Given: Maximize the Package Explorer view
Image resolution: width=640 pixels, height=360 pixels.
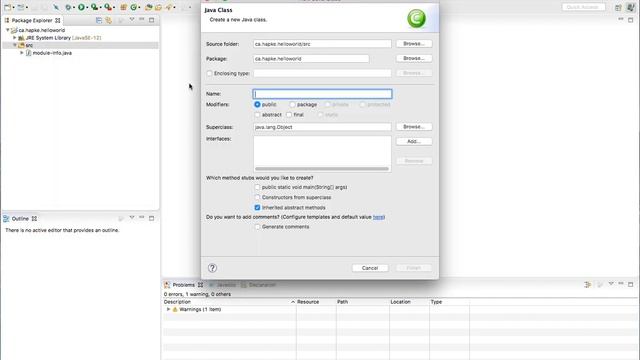Looking at the screenshot, I should (x=151, y=20).
